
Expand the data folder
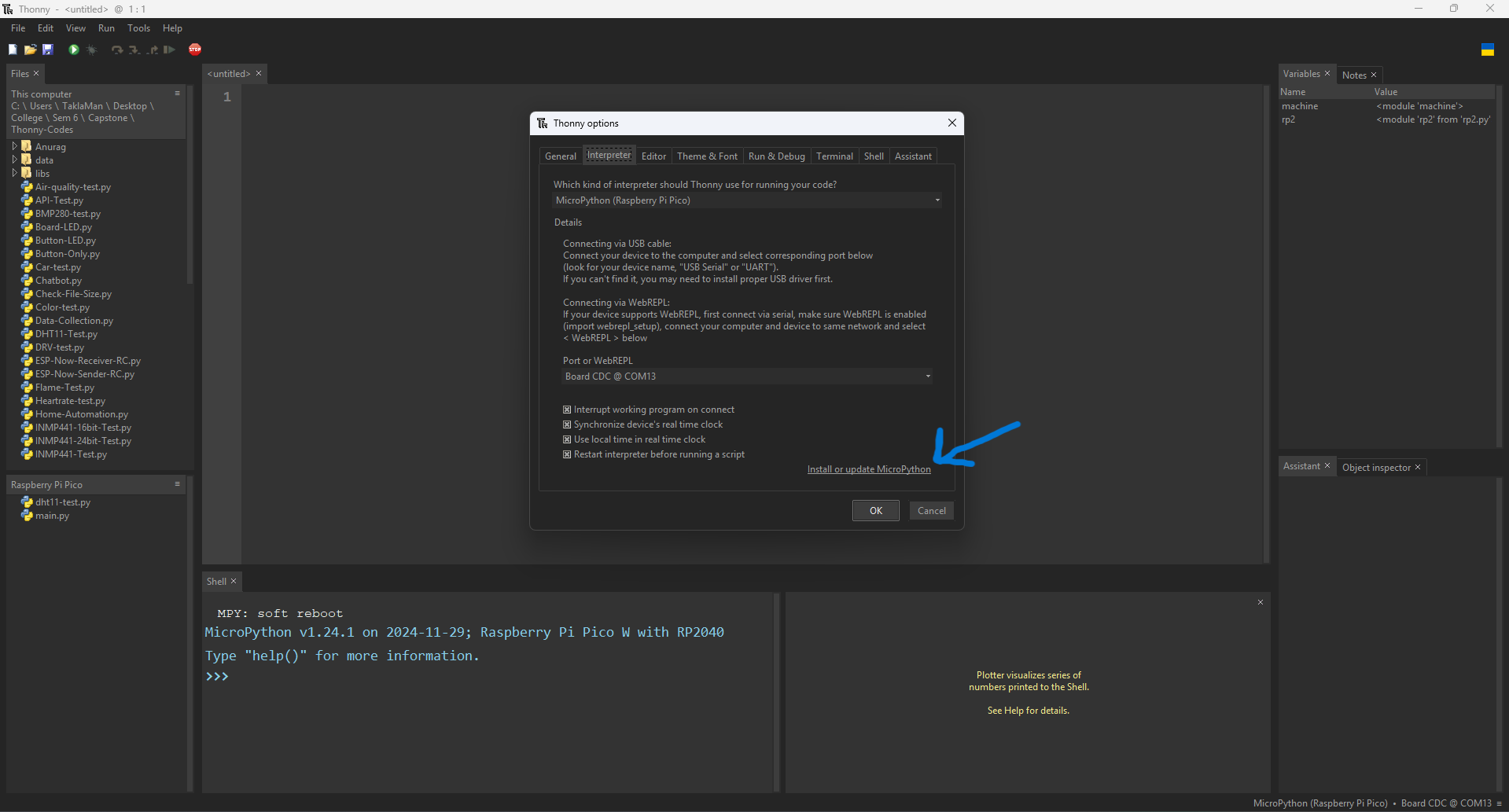tap(14, 160)
